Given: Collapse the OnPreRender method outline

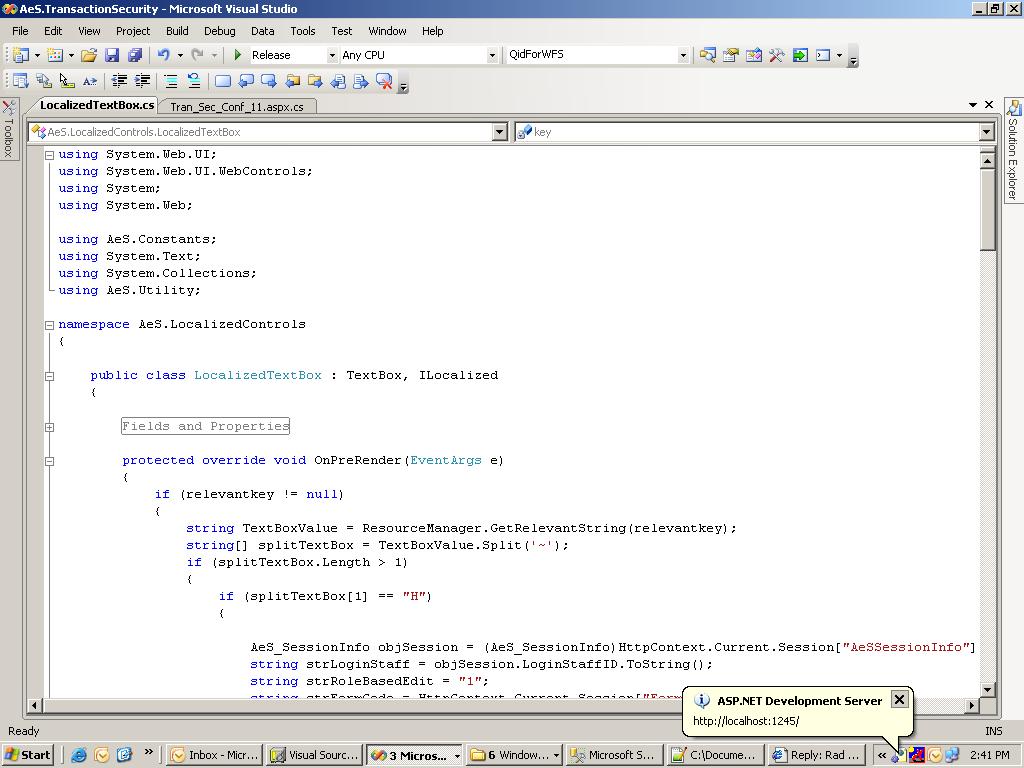Looking at the screenshot, I should 49,461.
